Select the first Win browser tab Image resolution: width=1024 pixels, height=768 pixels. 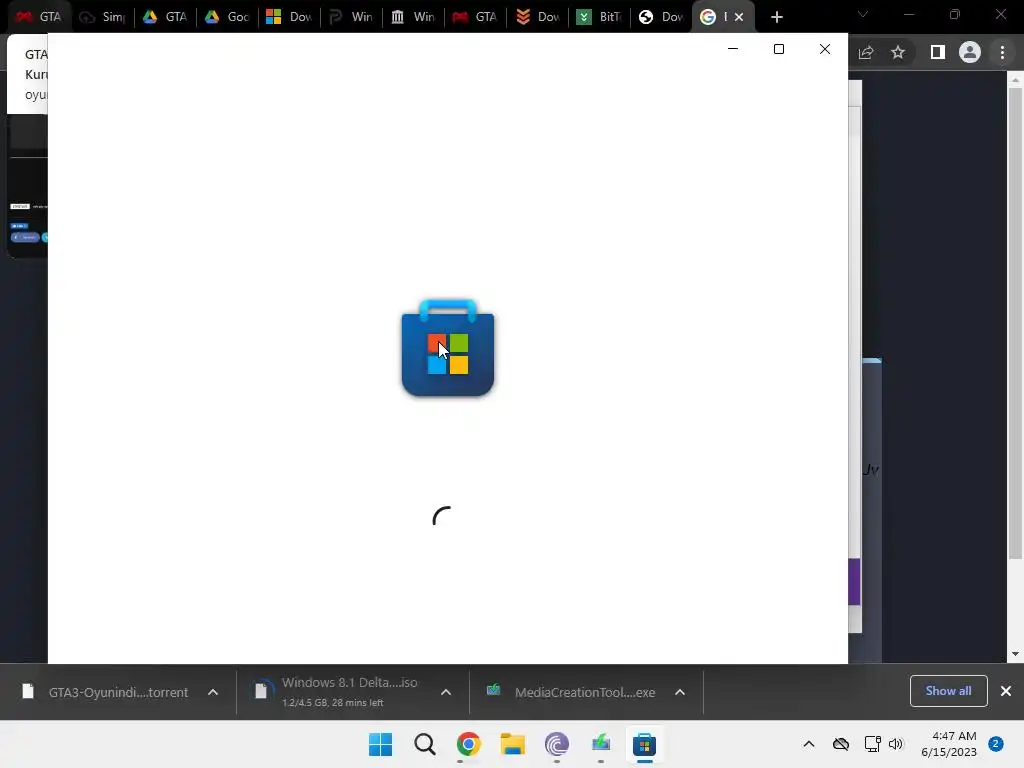[x=351, y=17]
